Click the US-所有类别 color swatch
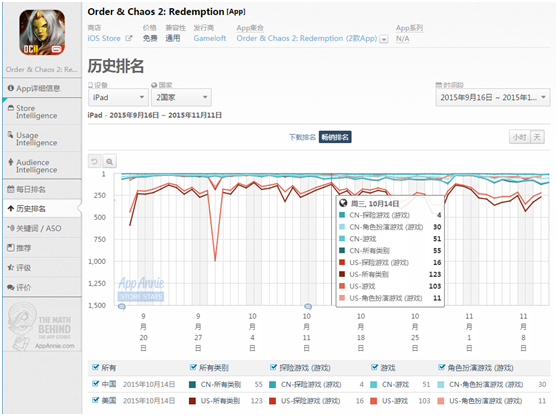The image size is (558, 416). point(192,401)
